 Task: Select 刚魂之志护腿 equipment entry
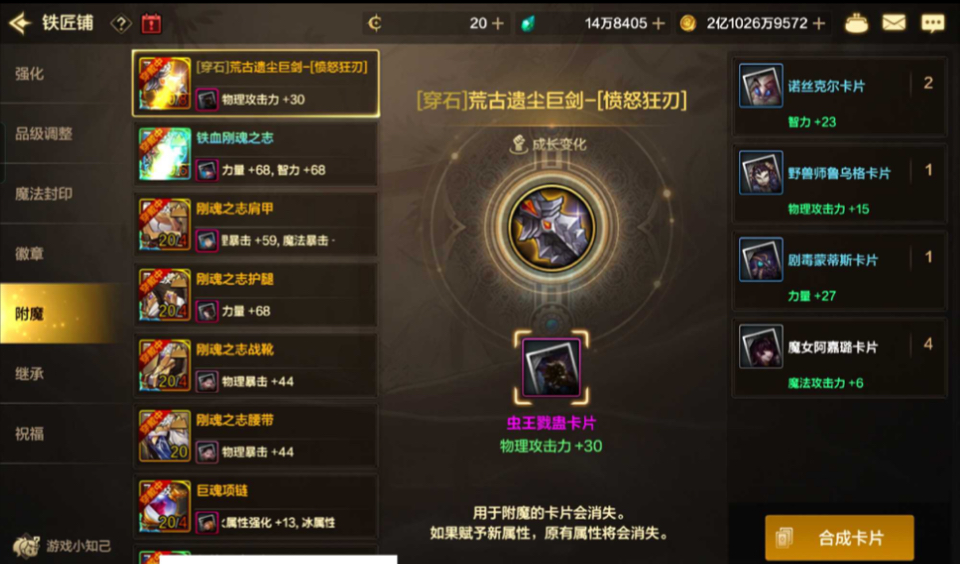coord(255,295)
